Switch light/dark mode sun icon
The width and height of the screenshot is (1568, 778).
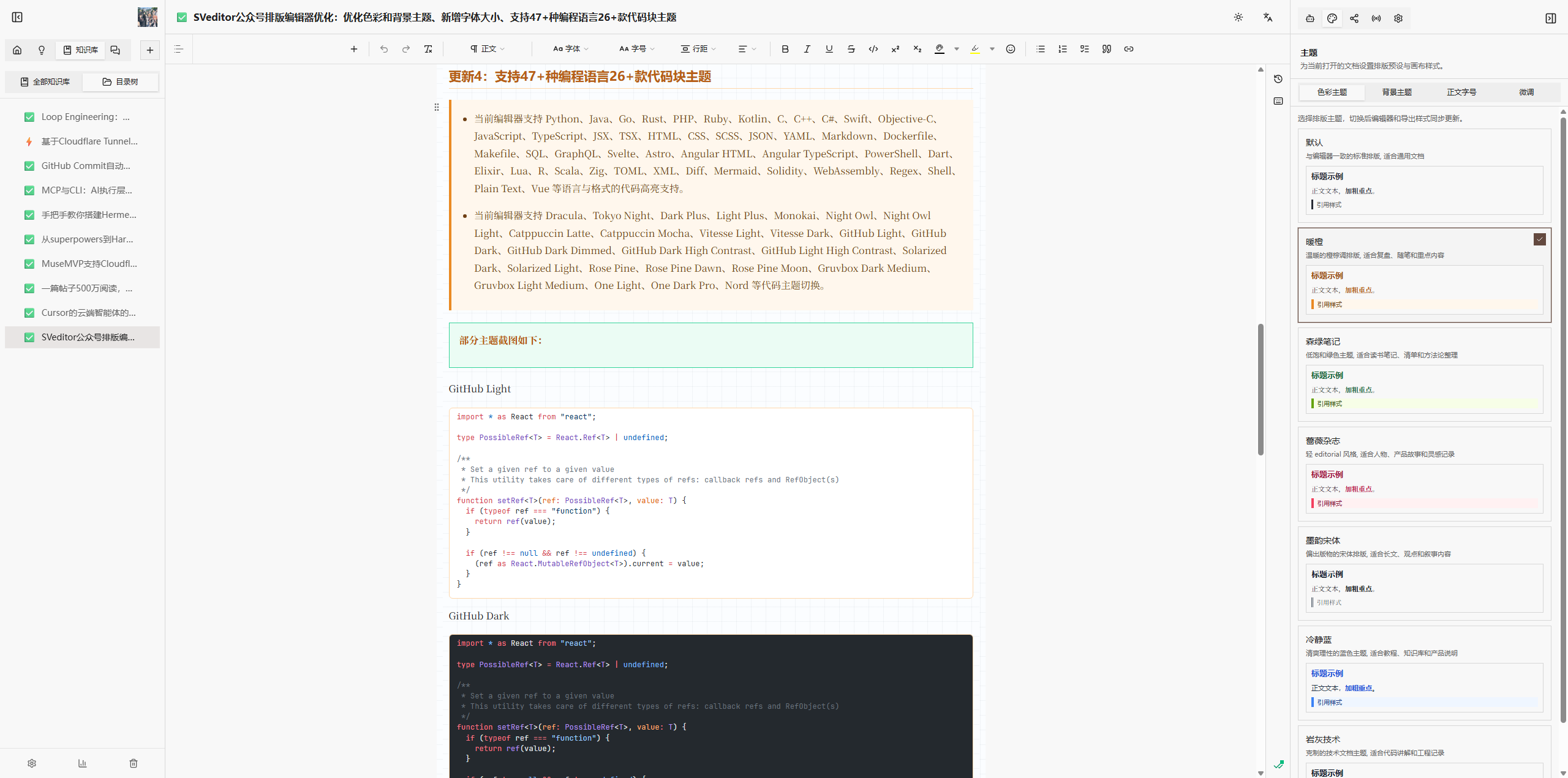(1238, 17)
